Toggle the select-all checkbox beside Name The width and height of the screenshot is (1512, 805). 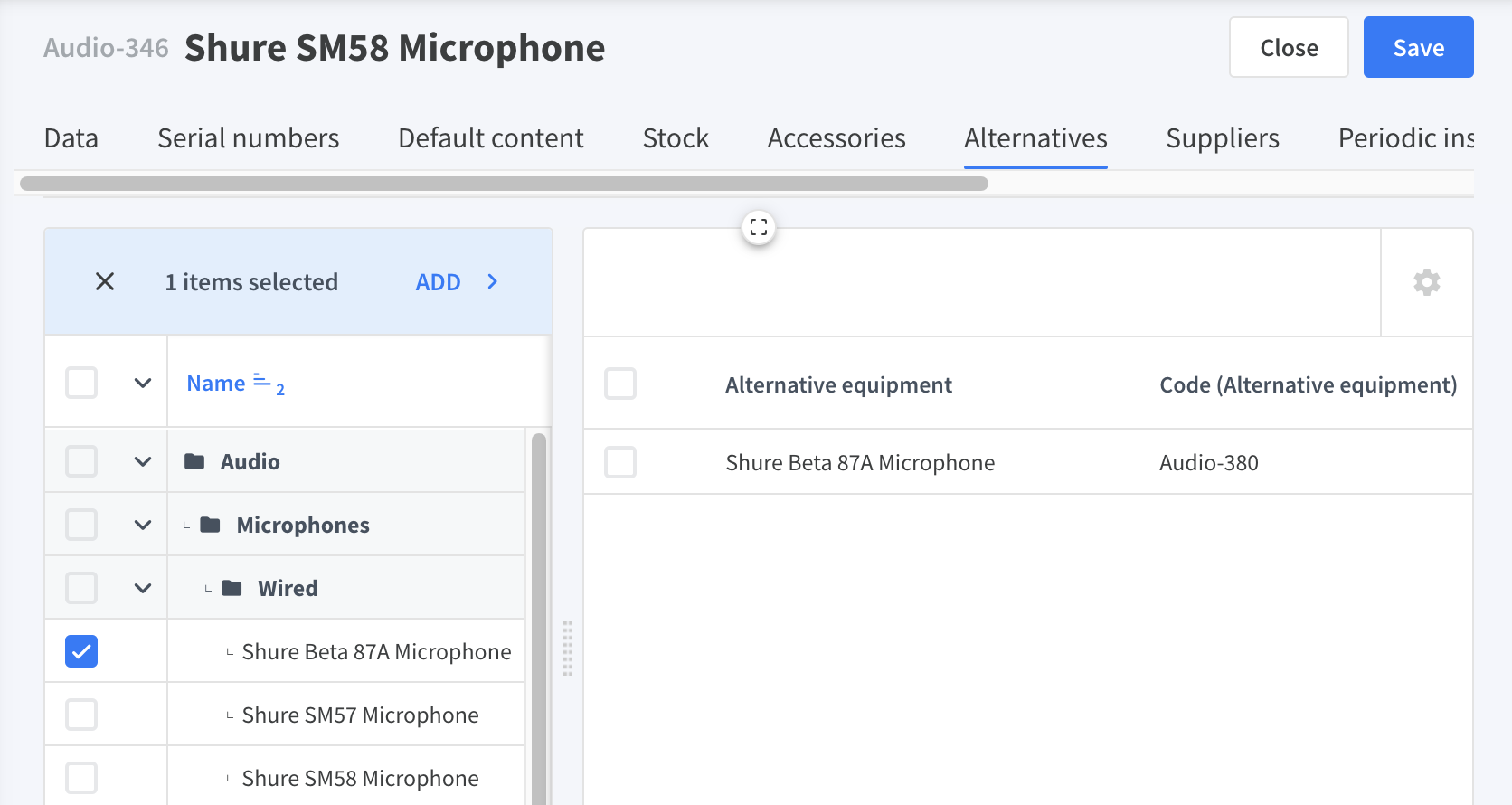(x=81, y=383)
